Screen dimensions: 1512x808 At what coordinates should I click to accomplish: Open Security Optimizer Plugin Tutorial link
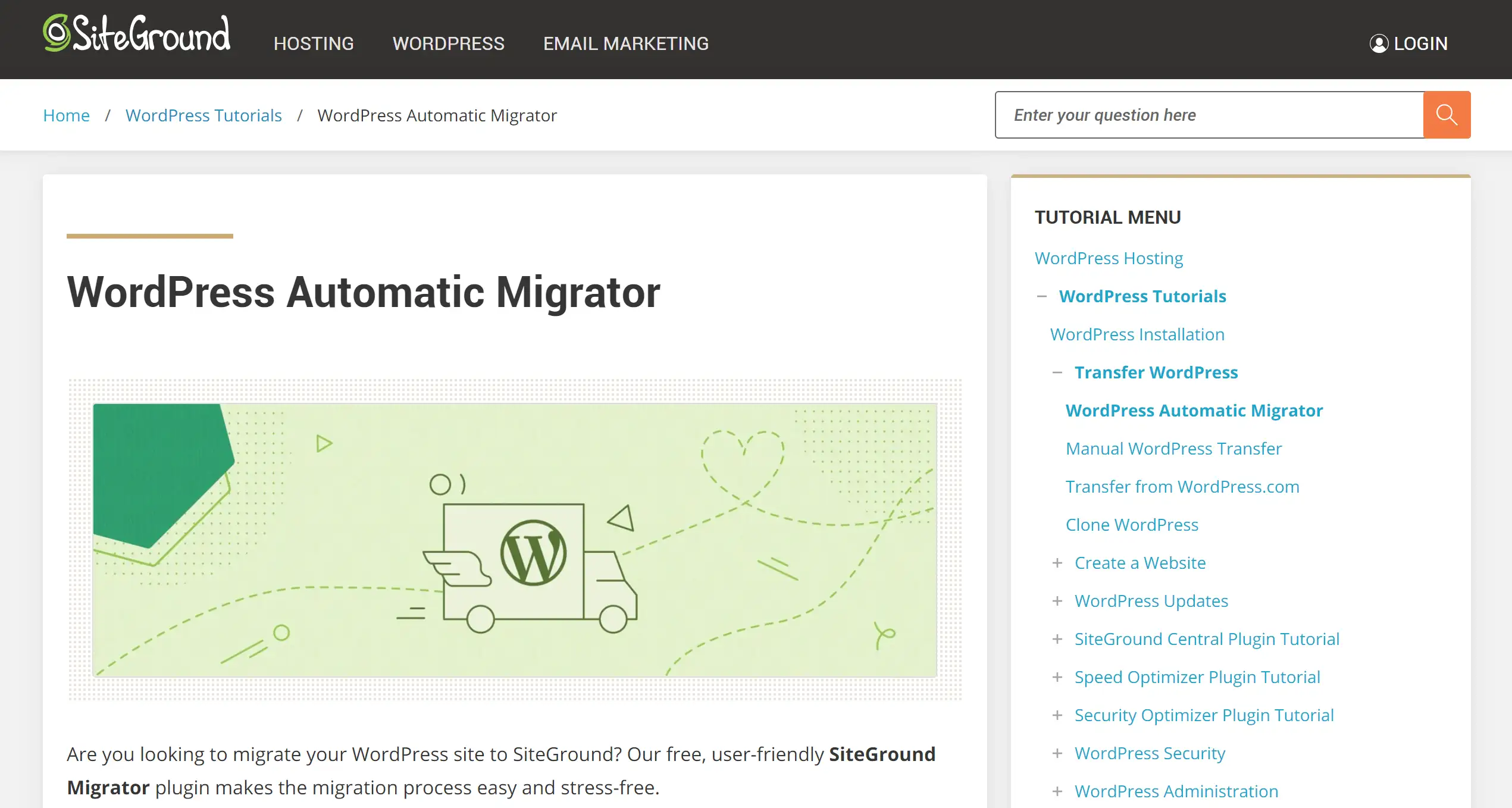(x=1204, y=715)
